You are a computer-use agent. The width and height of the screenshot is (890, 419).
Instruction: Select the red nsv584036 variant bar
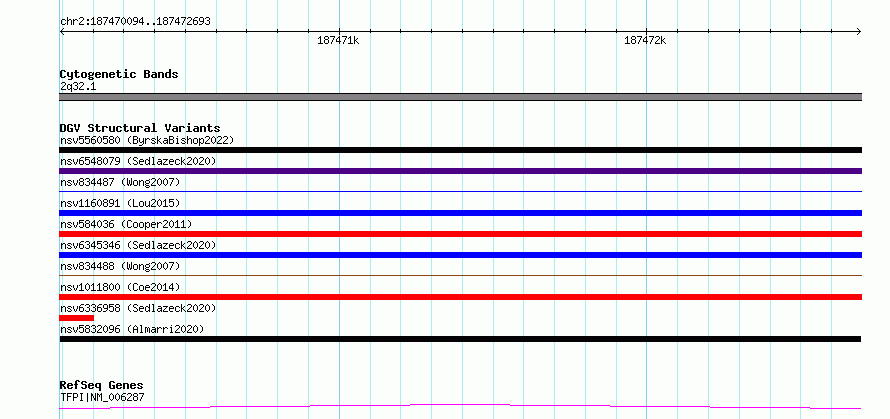pyautogui.click(x=460, y=234)
